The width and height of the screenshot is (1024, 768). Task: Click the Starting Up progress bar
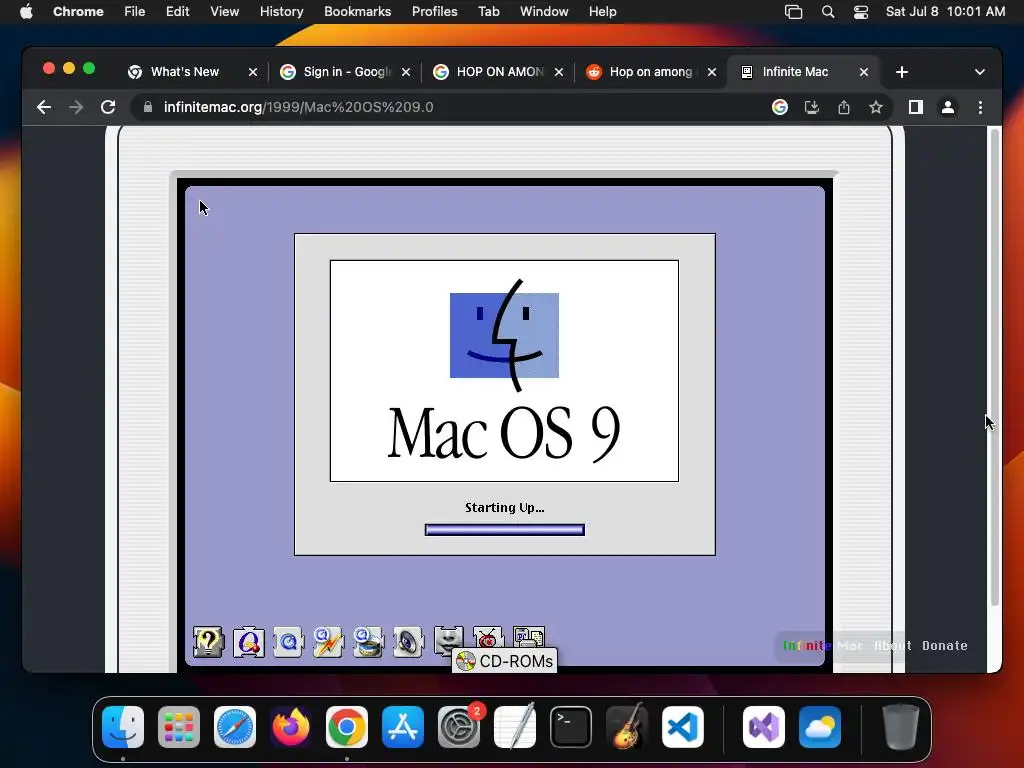(505, 530)
